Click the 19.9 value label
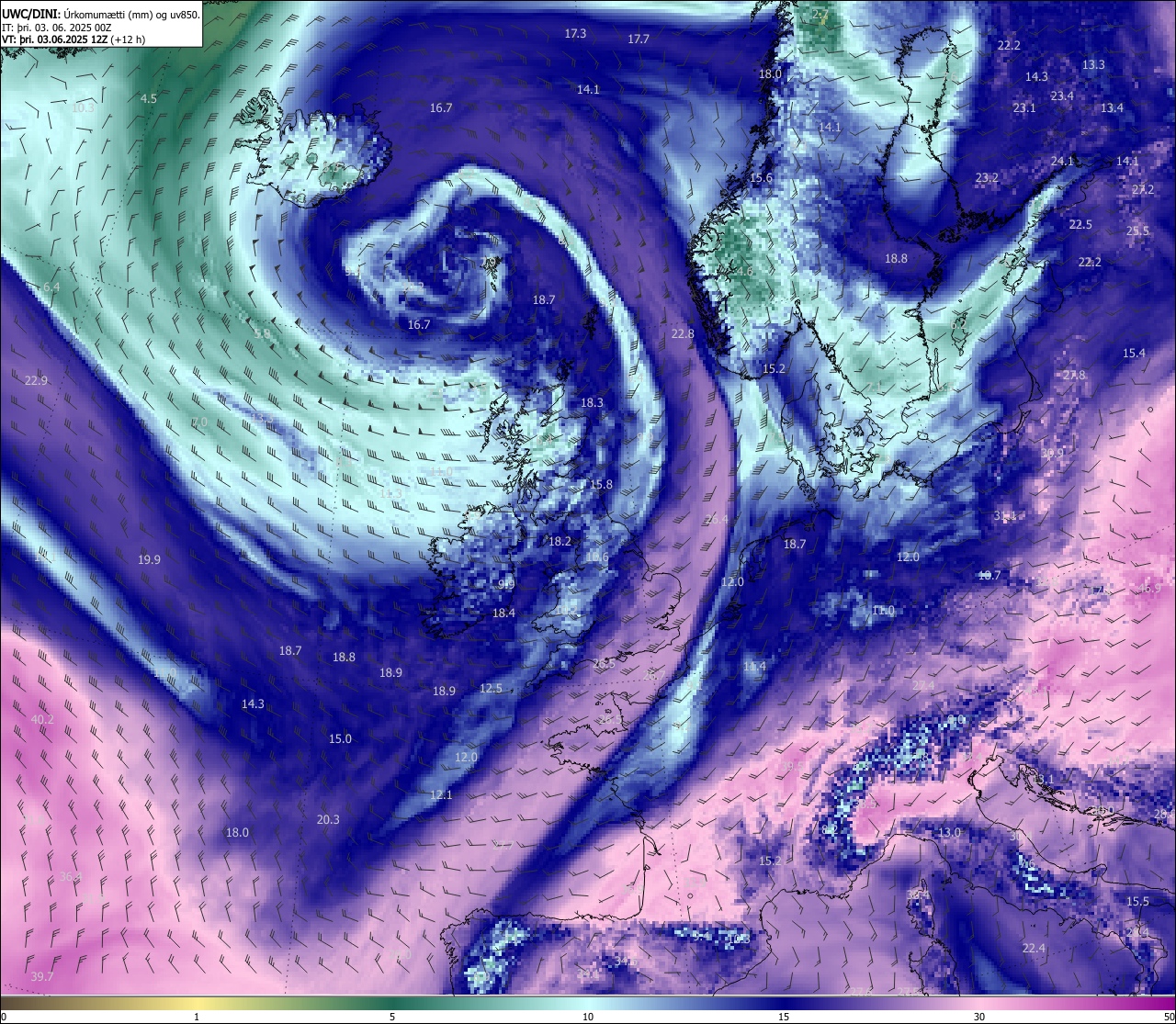 coord(149,560)
